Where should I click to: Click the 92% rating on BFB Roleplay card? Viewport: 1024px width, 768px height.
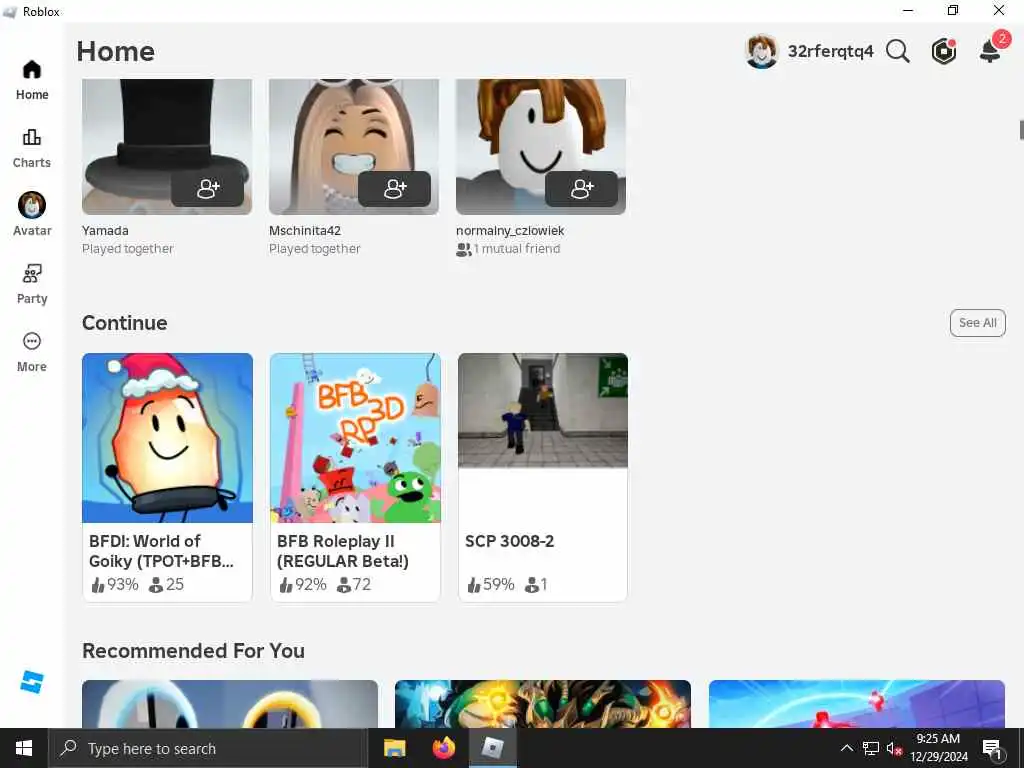[x=303, y=584]
